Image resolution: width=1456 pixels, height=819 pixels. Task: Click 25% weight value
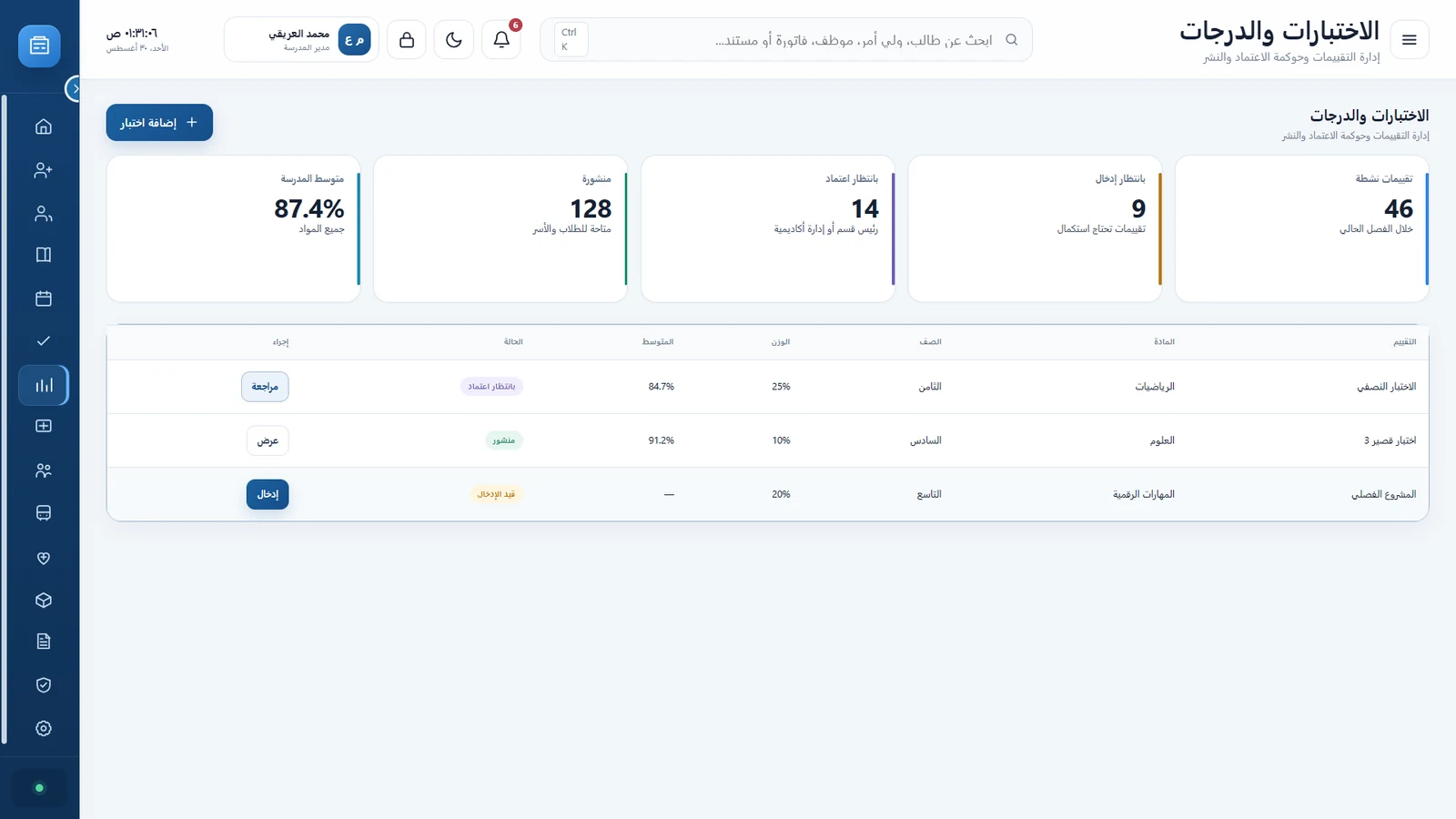pos(781,387)
